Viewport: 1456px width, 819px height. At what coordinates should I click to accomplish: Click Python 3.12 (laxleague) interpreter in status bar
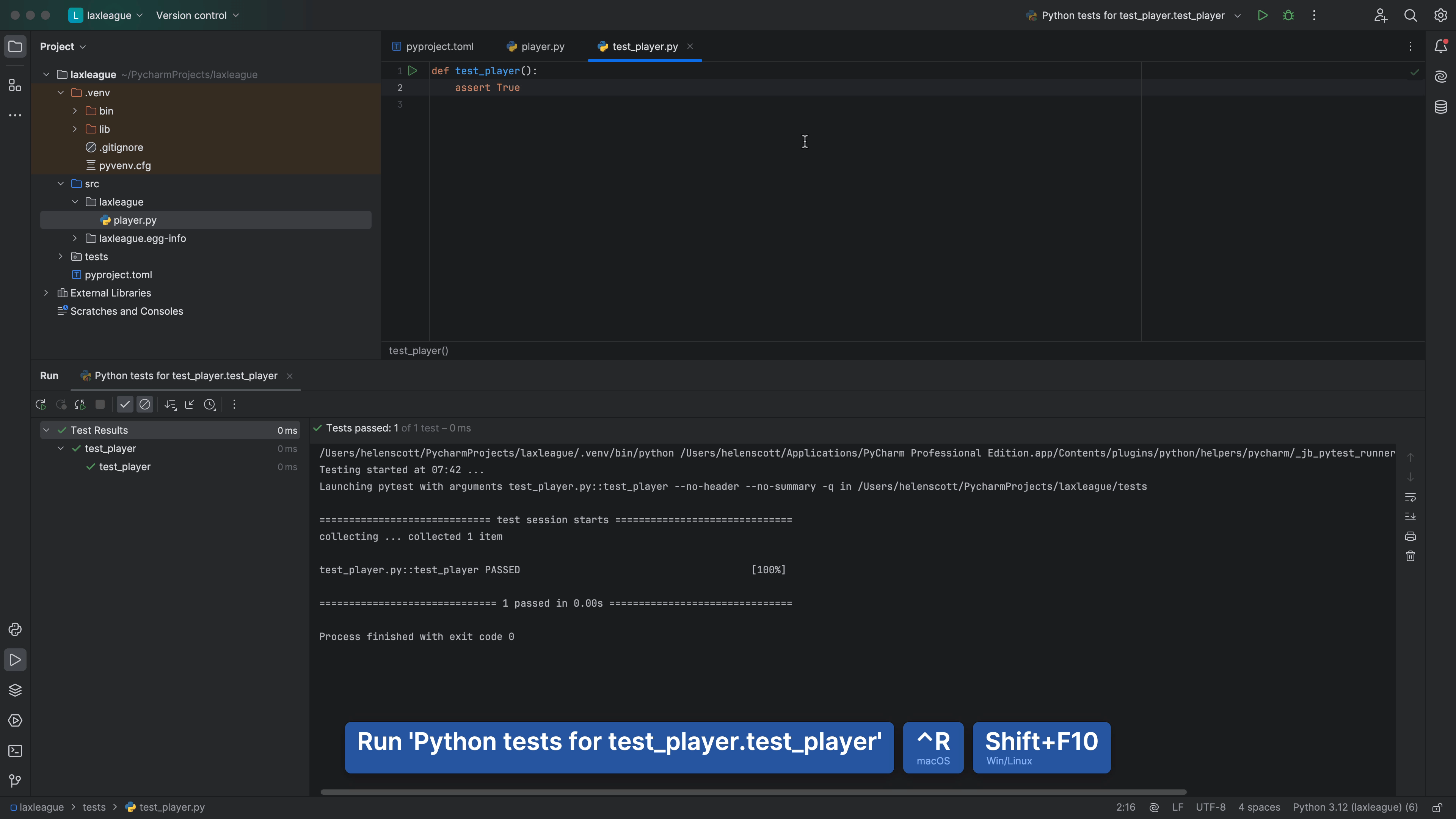coord(1355,807)
